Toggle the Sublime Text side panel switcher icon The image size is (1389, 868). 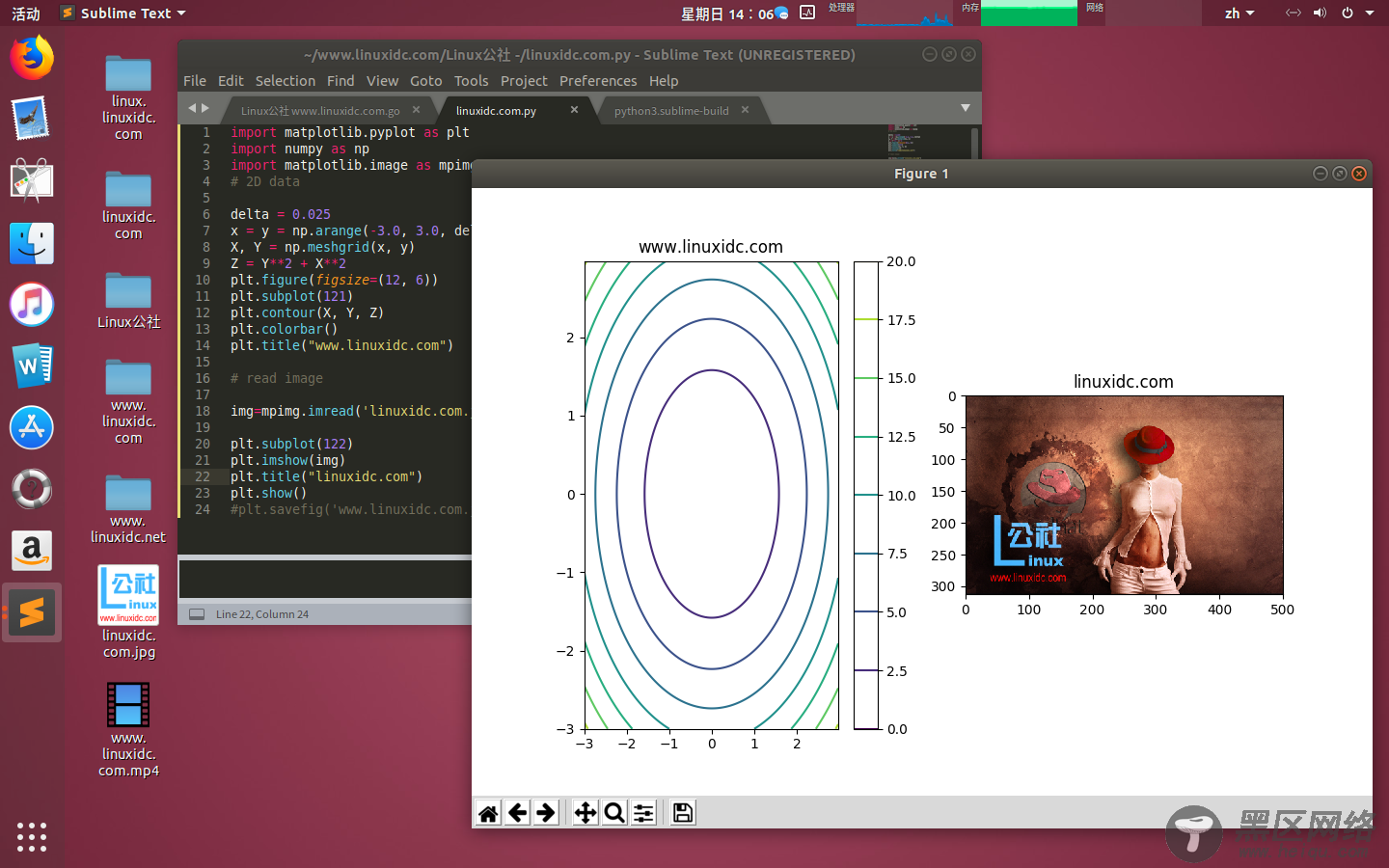pyautogui.click(x=197, y=614)
